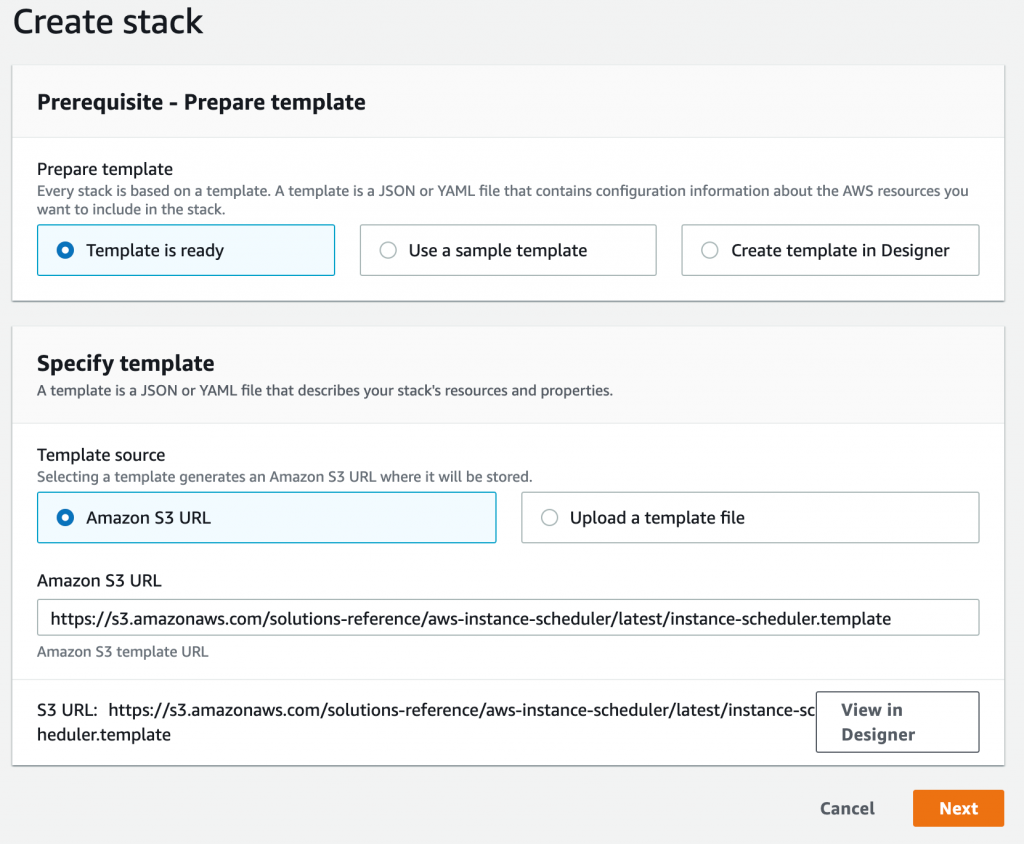This screenshot has height=844, width=1024.
Task: Click the "A template is a JSON or YAML file that describes" subtitle
Action: point(324,390)
